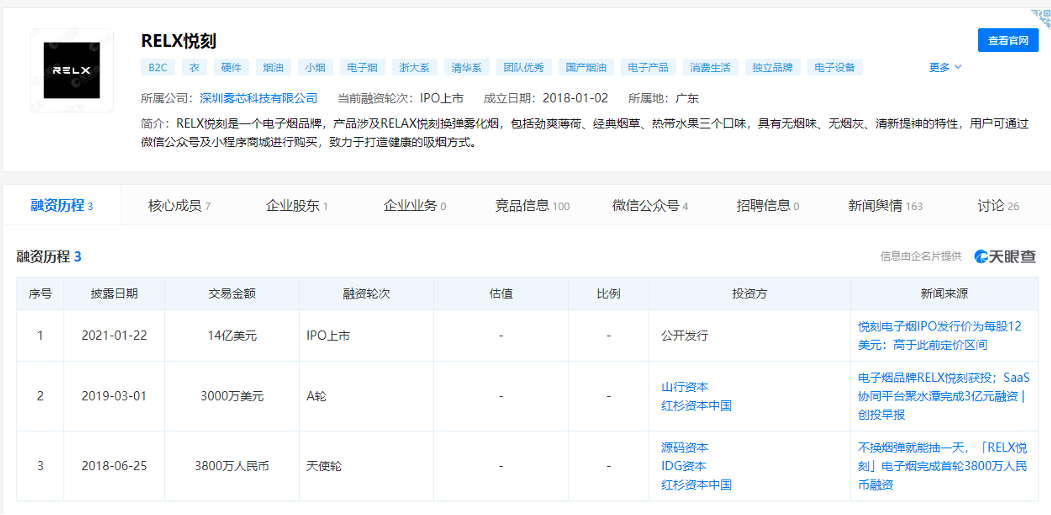Select the B2C tag
The image size is (1051, 515).
[158, 68]
